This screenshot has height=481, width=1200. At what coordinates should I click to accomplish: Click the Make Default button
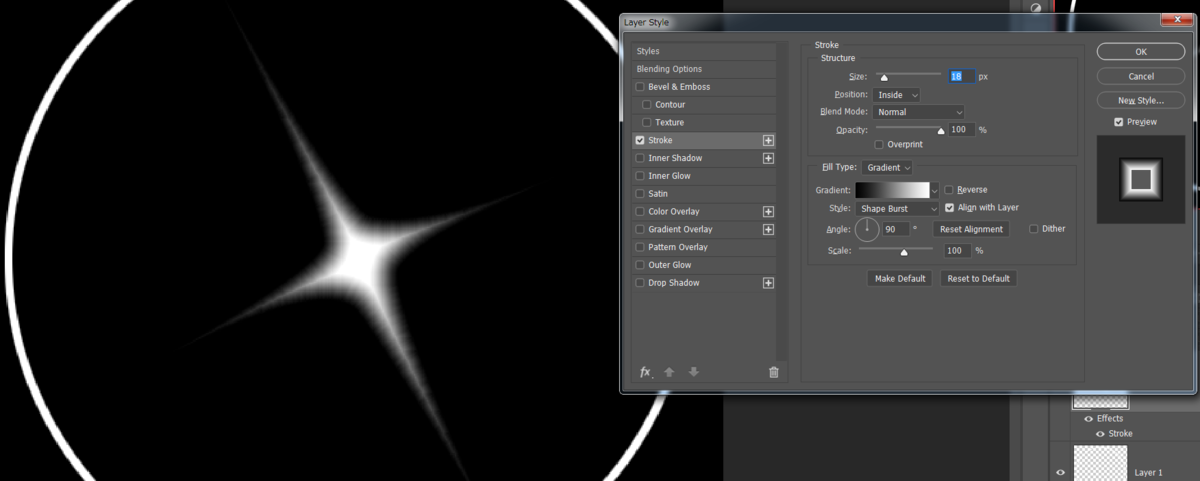[x=900, y=278]
